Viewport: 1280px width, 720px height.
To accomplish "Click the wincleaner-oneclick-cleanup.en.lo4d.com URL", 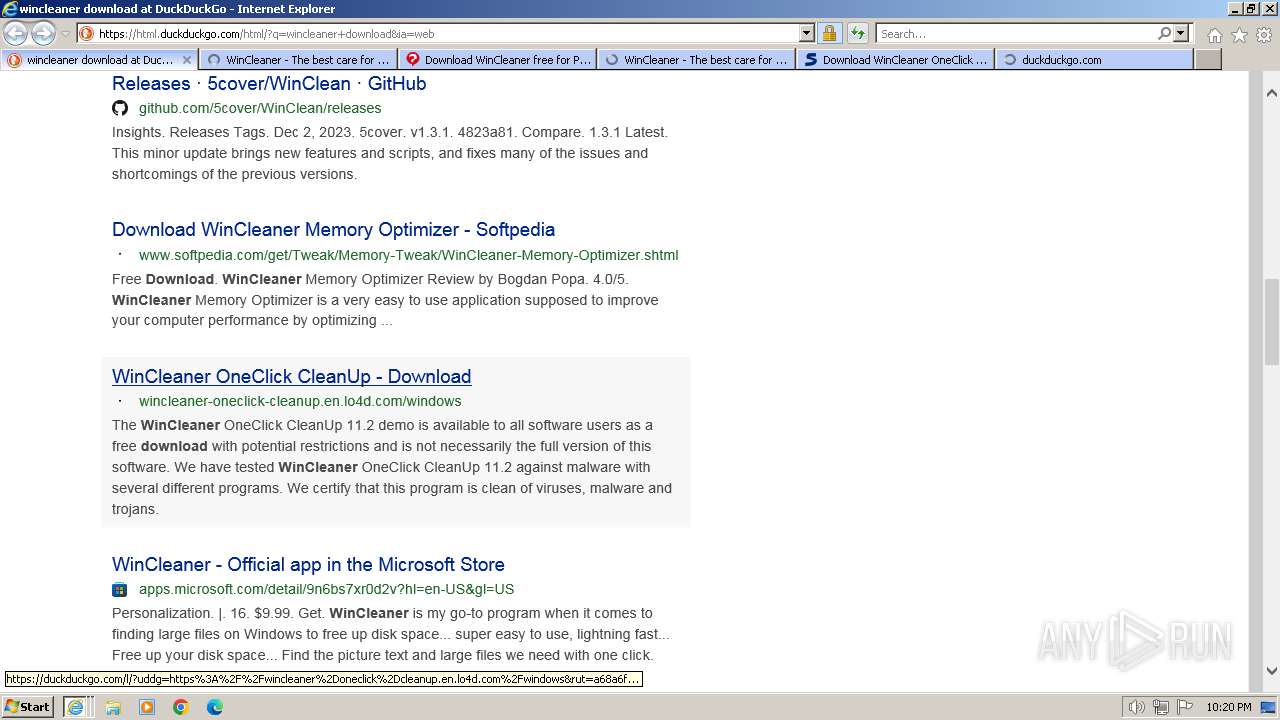I will coord(300,401).
